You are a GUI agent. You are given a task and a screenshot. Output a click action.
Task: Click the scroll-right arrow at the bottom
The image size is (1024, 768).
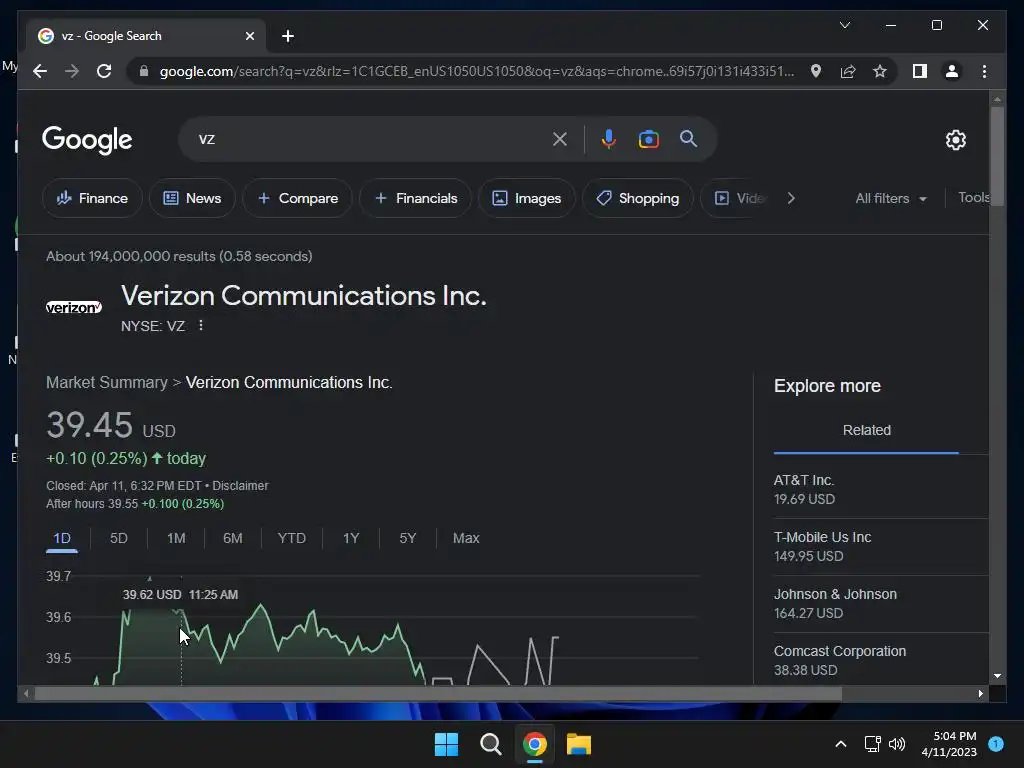pyautogui.click(x=980, y=694)
